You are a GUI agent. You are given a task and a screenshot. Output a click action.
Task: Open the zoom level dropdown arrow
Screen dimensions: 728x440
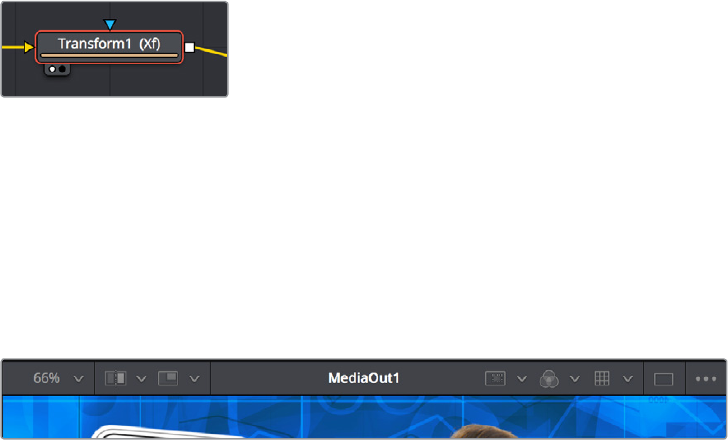79,379
